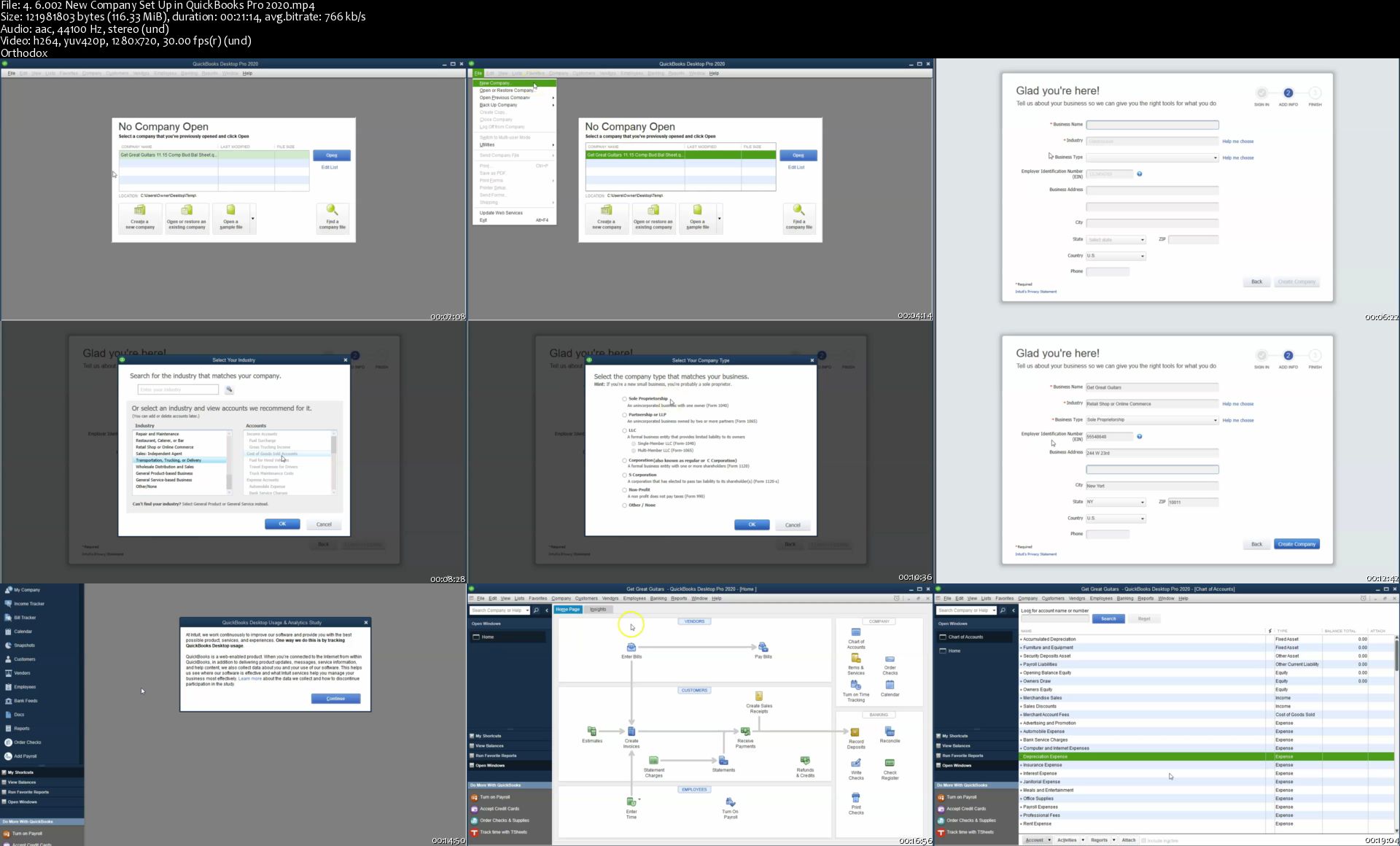Image resolution: width=1400 pixels, height=846 pixels.
Task: Open the Account dropdown below Chart of Accounts
Action: pos(1038,840)
